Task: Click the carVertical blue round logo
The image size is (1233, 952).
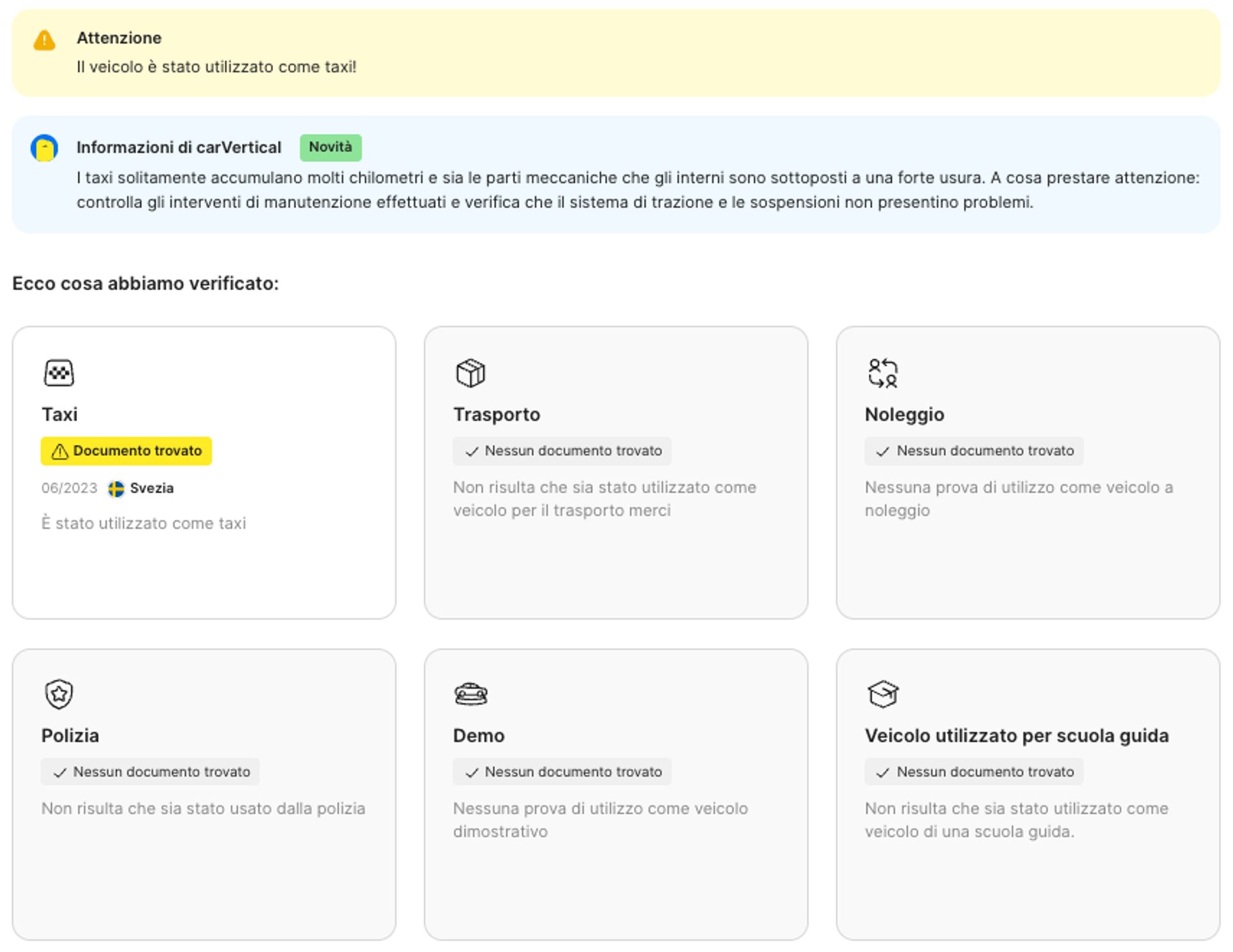Action: click(x=44, y=148)
